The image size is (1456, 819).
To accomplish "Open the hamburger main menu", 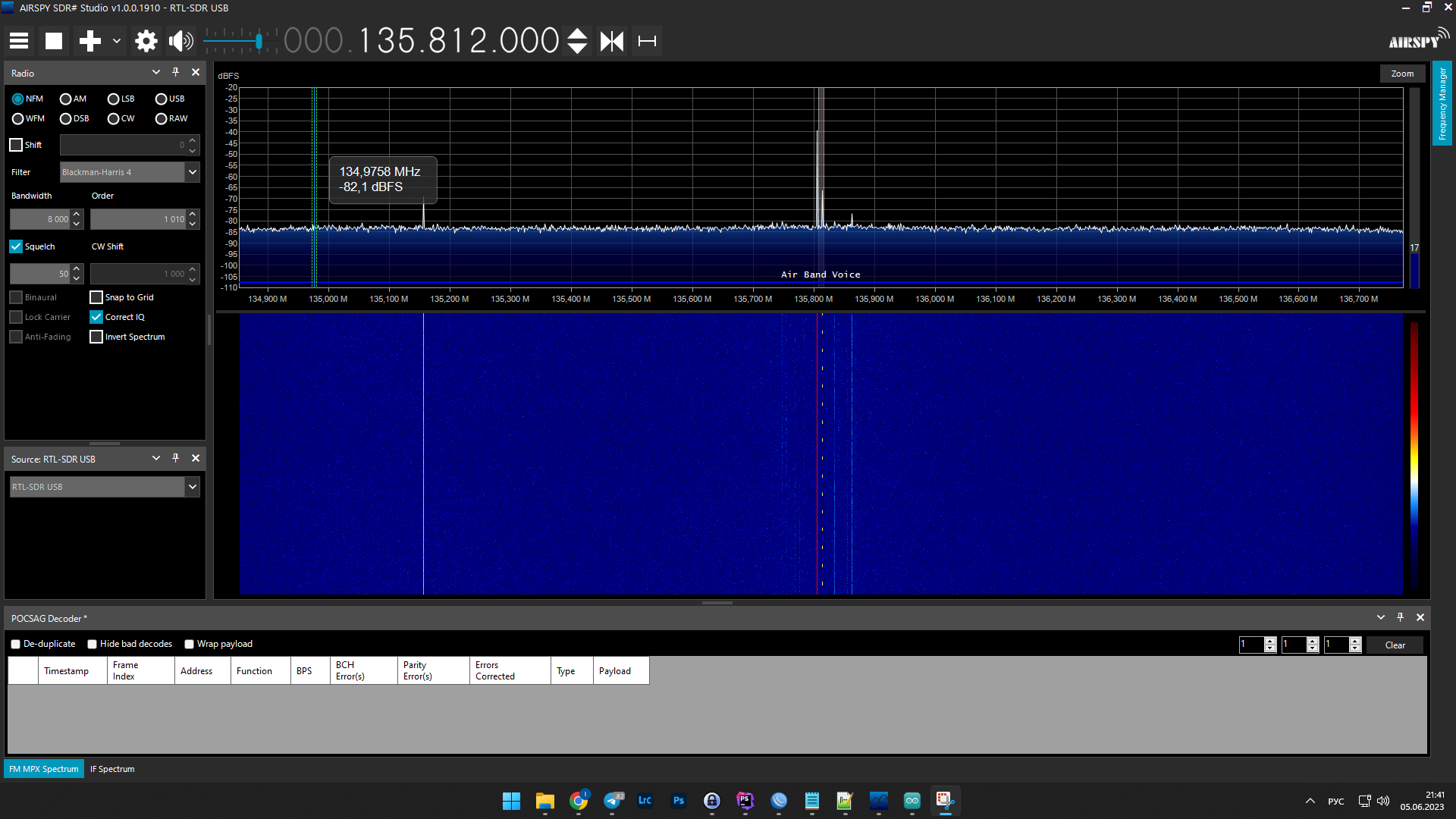I will point(19,41).
